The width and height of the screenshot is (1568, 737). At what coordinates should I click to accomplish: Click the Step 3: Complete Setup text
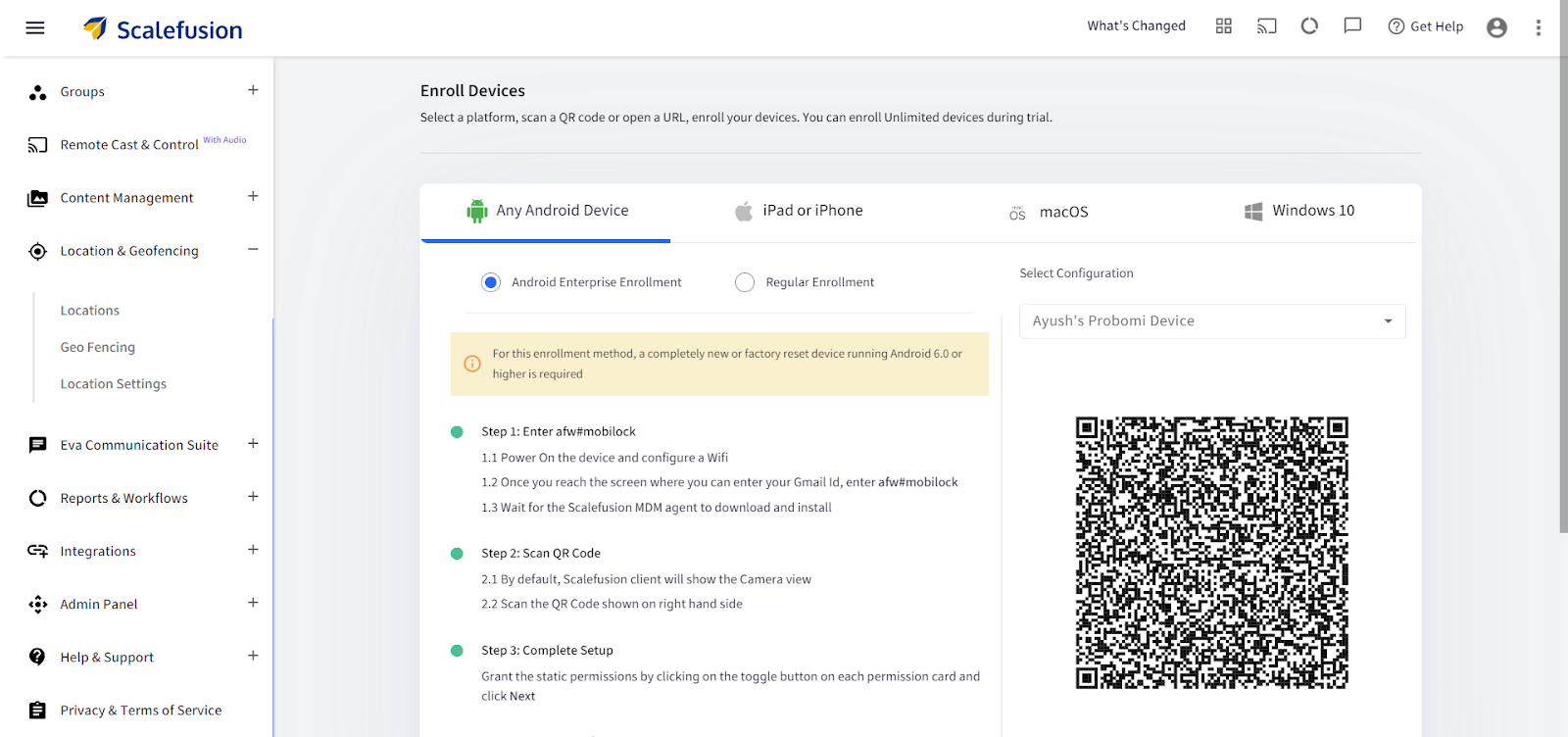(547, 651)
